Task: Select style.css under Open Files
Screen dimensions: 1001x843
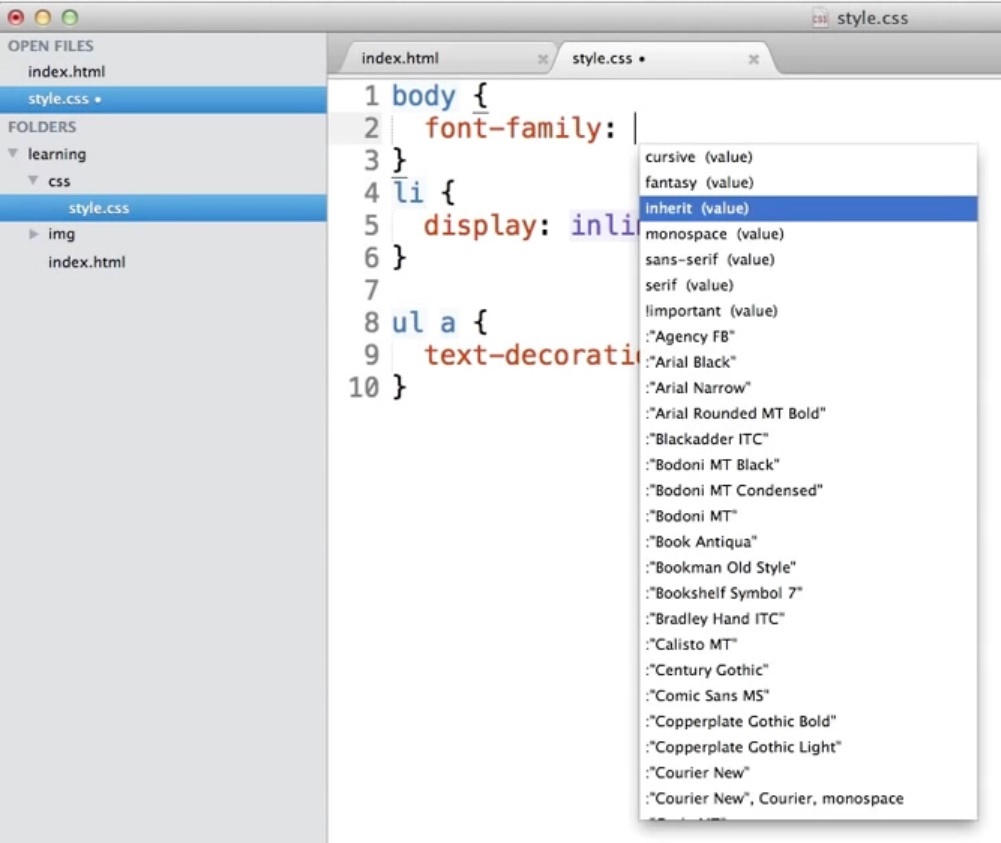Action: point(59,99)
